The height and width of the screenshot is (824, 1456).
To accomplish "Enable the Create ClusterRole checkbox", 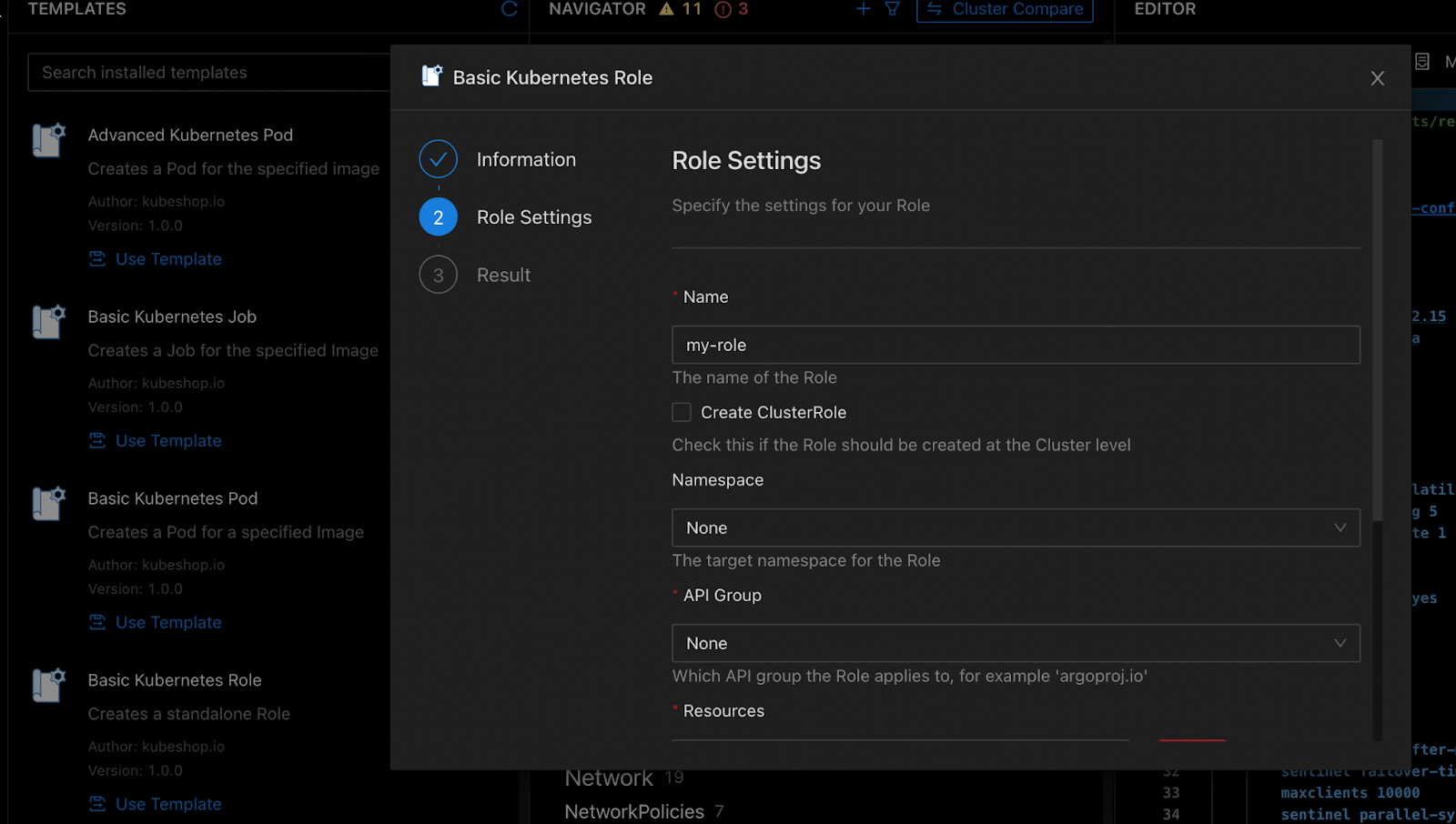I will pyautogui.click(x=682, y=412).
